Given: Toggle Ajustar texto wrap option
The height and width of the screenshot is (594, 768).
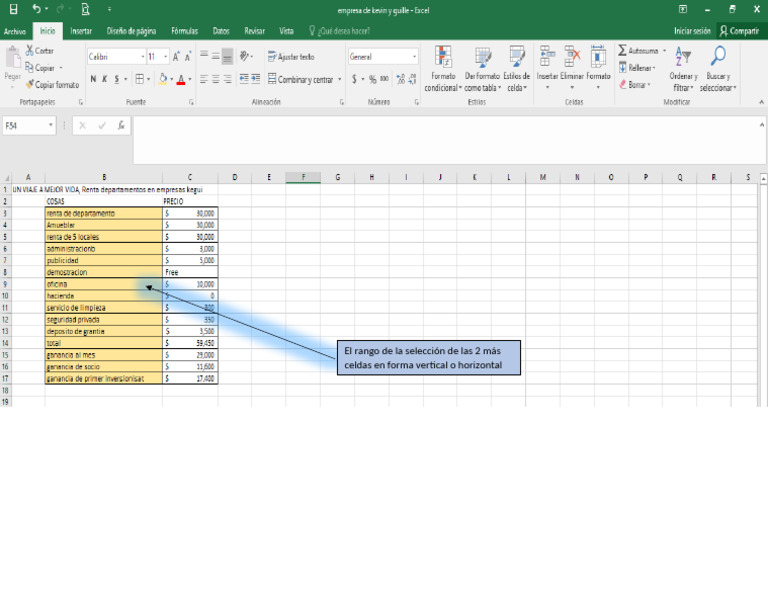Looking at the screenshot, I should click(290, 57).
